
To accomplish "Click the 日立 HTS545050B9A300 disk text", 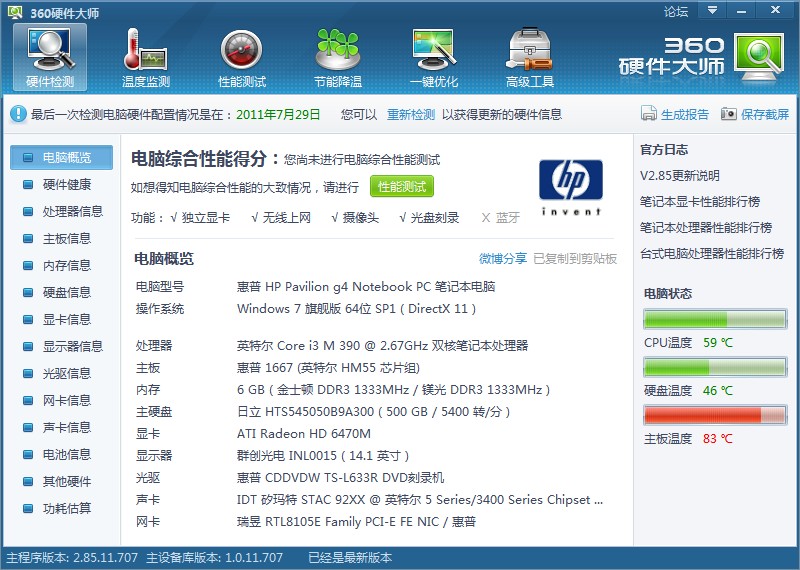I will click(x=373, y=412).
